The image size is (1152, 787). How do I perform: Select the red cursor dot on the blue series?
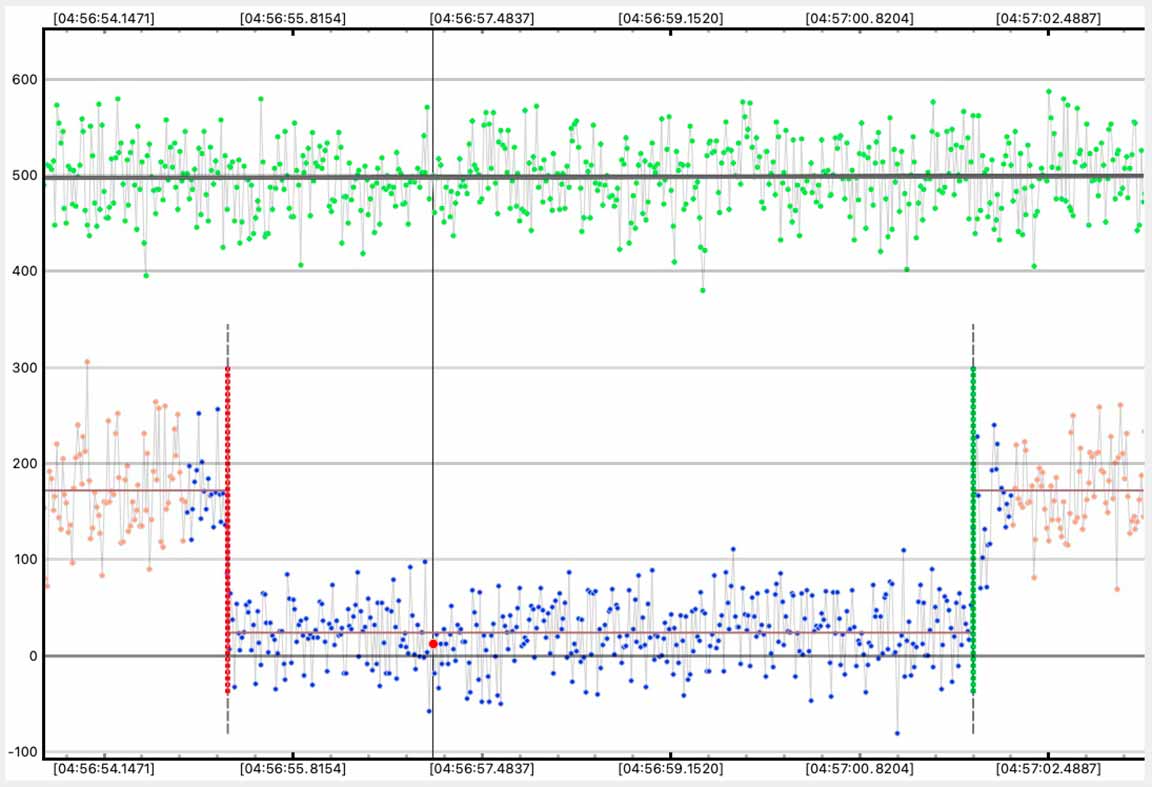point(433,644)
